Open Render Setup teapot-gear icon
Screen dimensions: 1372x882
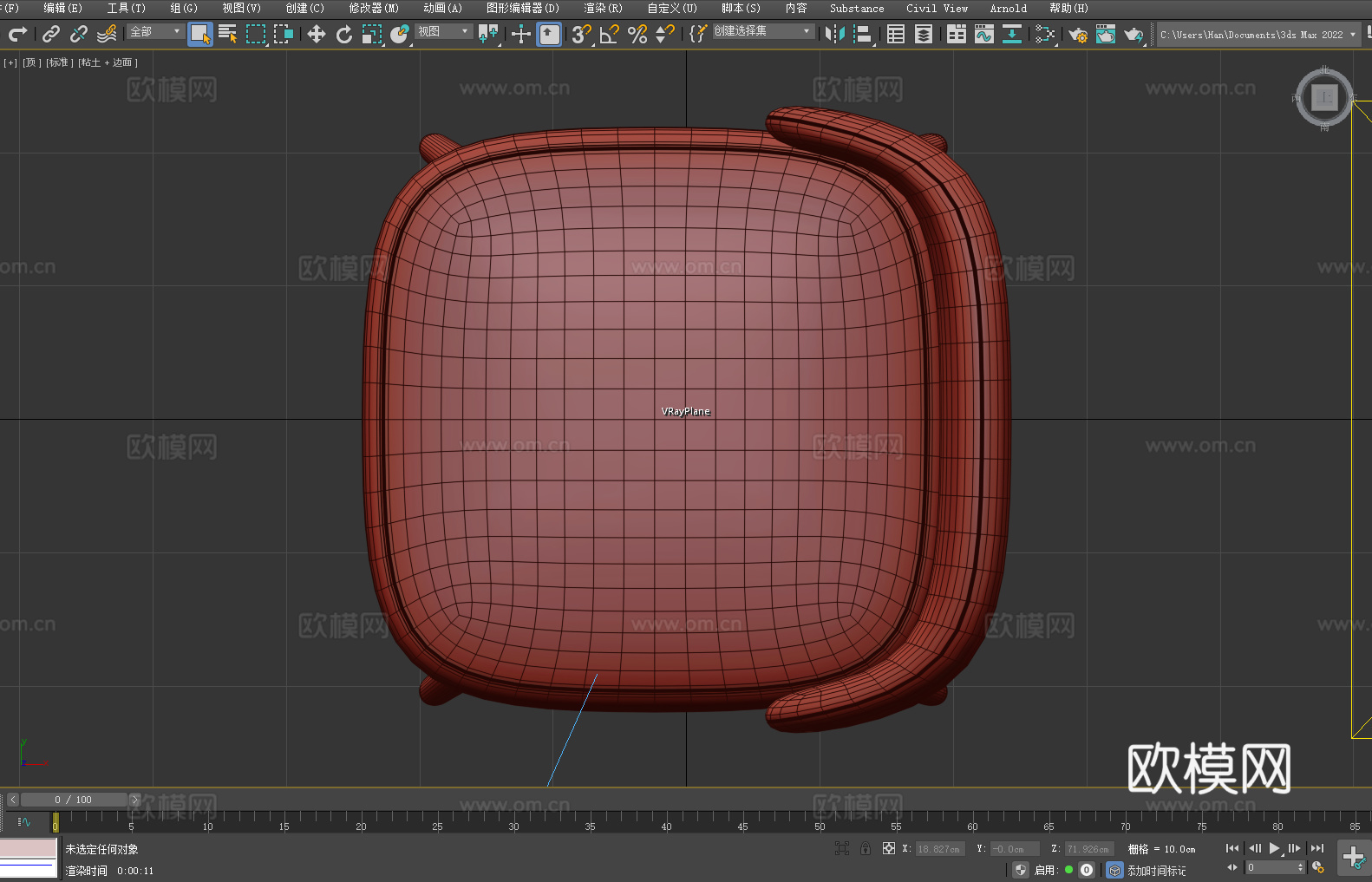click(x=1078, y=34)
